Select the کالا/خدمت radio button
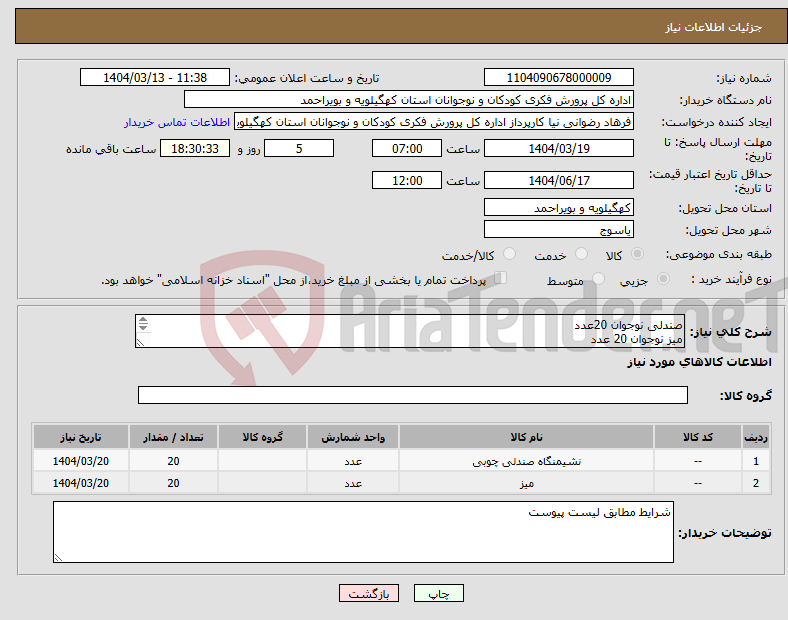This screenshot has width=788, height=620. (x=509, y=254)
